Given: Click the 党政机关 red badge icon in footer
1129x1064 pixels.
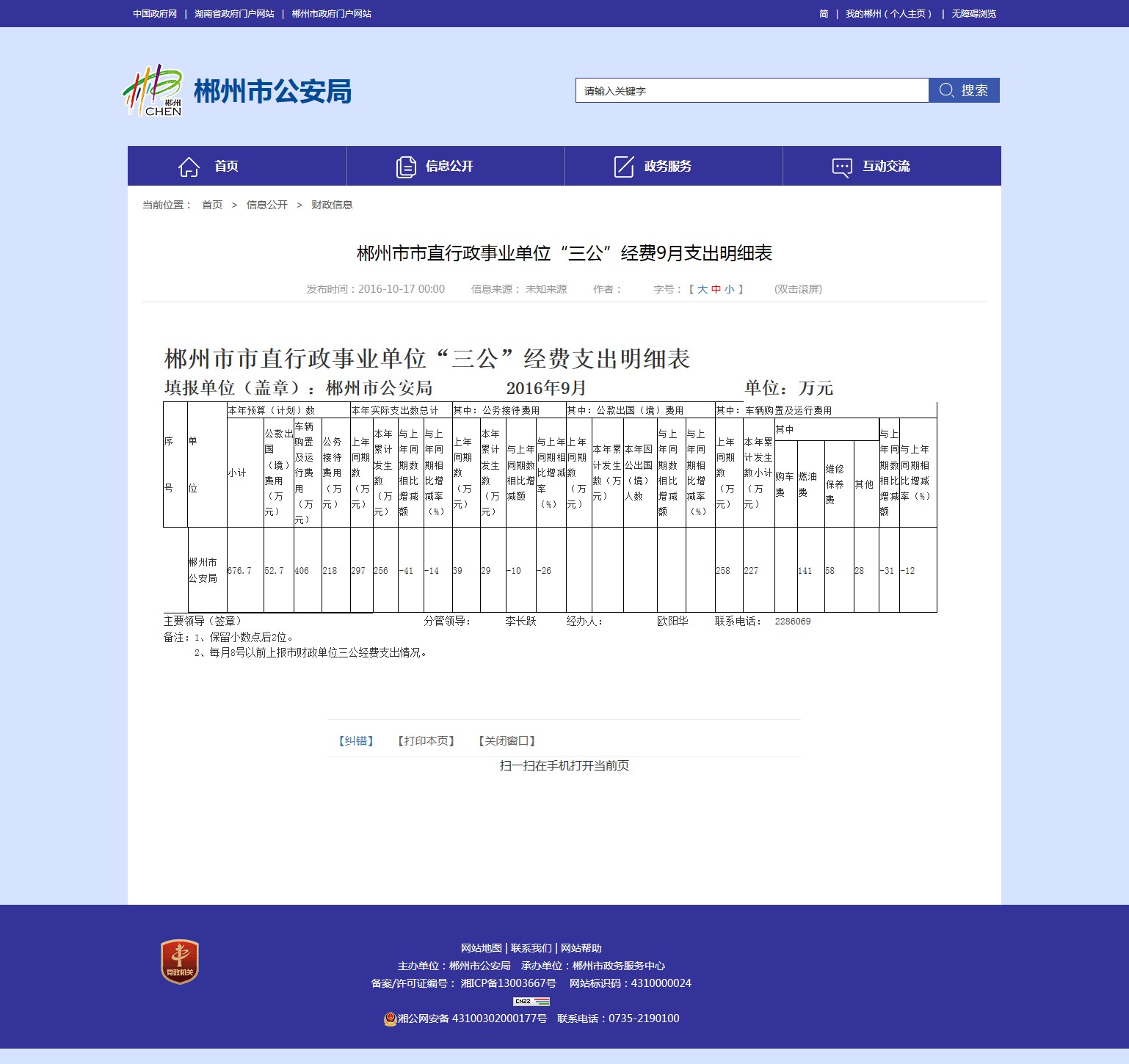Looking at the screenshot, I should (x=180, y=961).
